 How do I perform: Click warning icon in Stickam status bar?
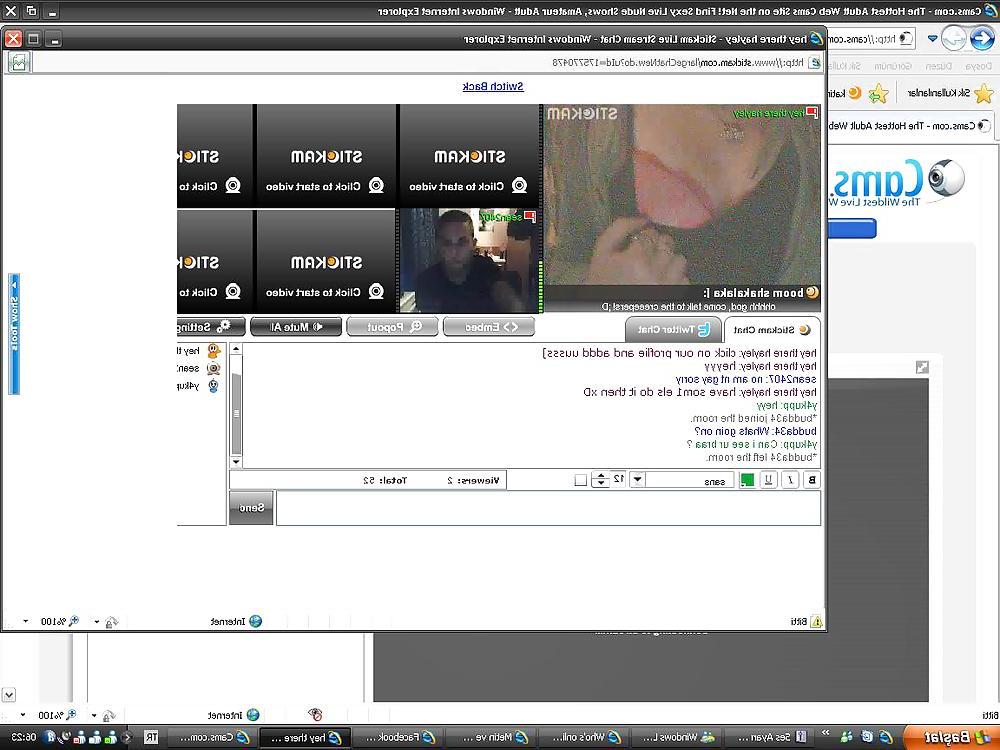816,621
